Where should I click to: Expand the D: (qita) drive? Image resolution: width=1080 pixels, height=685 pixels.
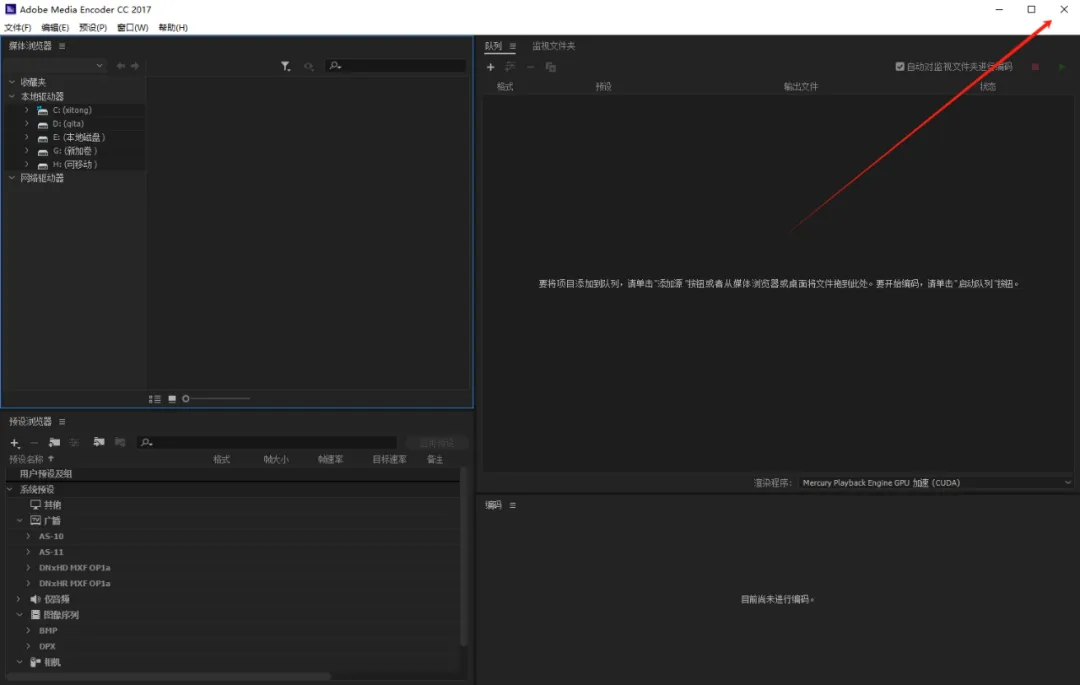[x=27, y=124]
